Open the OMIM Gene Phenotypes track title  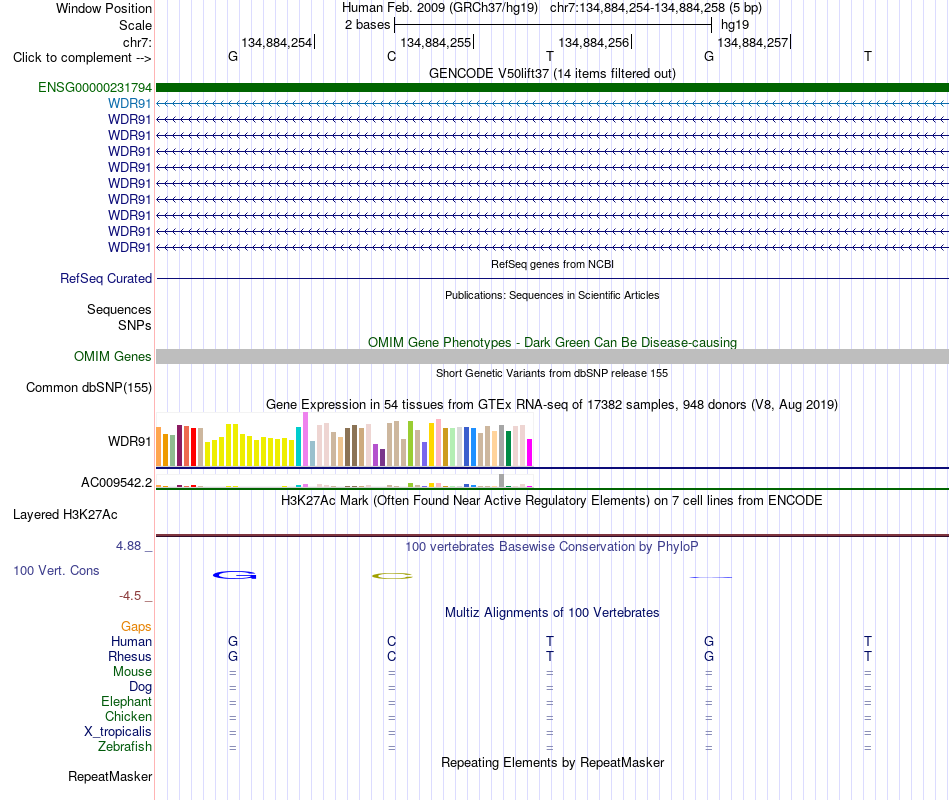552,342
